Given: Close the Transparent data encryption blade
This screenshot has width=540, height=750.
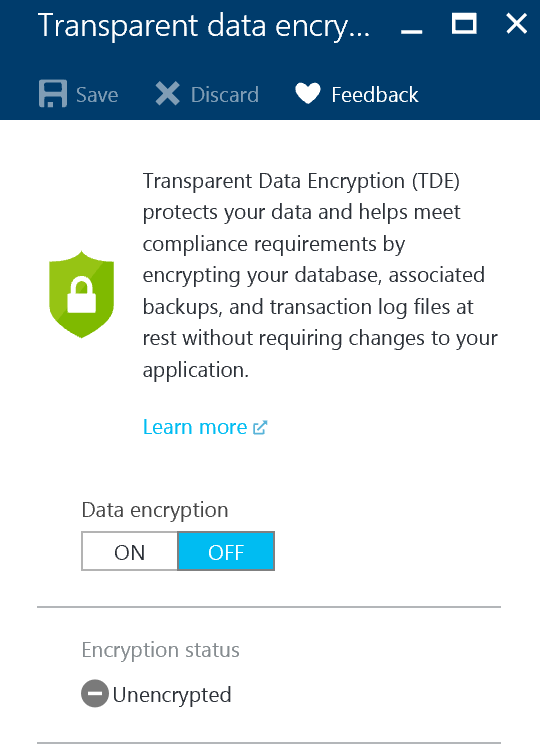Looking at the screenshot, I should (x=517, y=23).
